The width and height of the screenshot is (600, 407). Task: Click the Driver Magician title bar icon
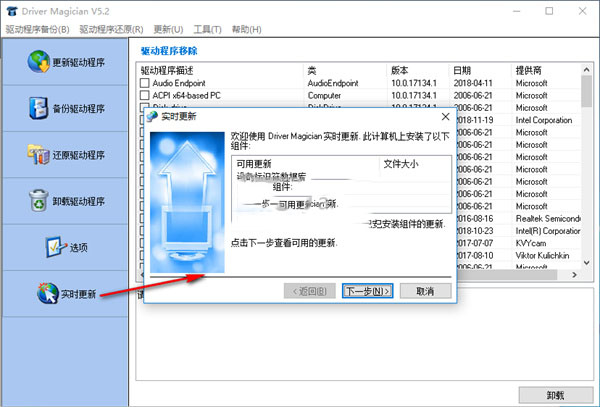(x=11, y=10)
